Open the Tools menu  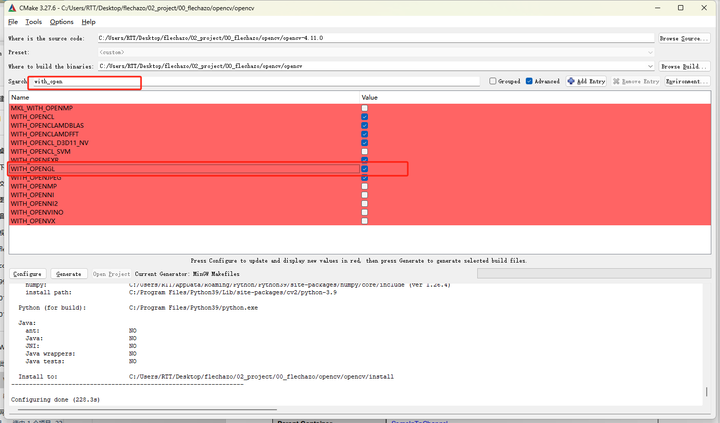(x=34, y=22)
